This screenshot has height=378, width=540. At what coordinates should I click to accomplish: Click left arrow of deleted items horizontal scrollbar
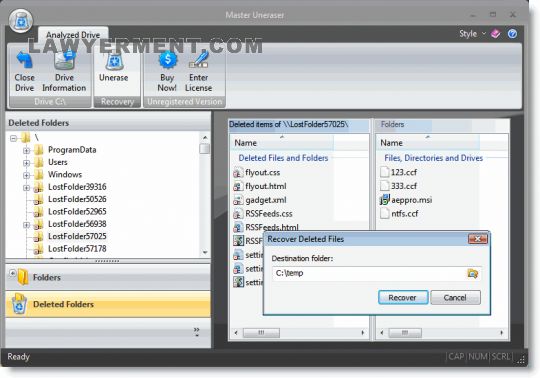tap(236, 333)
